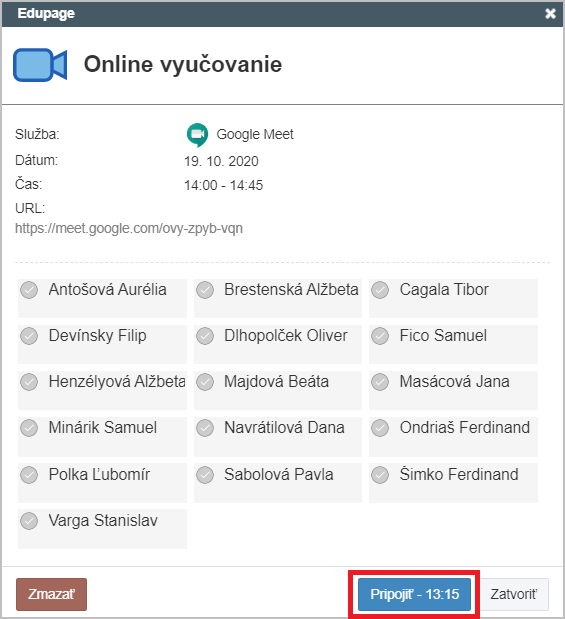Viewport: 565px width, 619px height.
Task: Select student Ondriaš Ferdinand entry
Action: click(x=453, y=437)
